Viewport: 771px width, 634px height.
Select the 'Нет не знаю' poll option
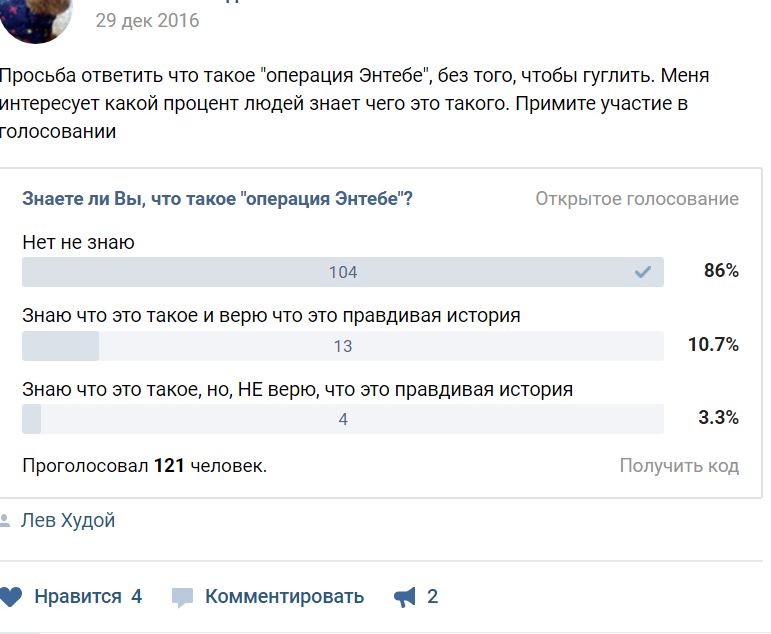pyautogui.click(x=78, y=242)
